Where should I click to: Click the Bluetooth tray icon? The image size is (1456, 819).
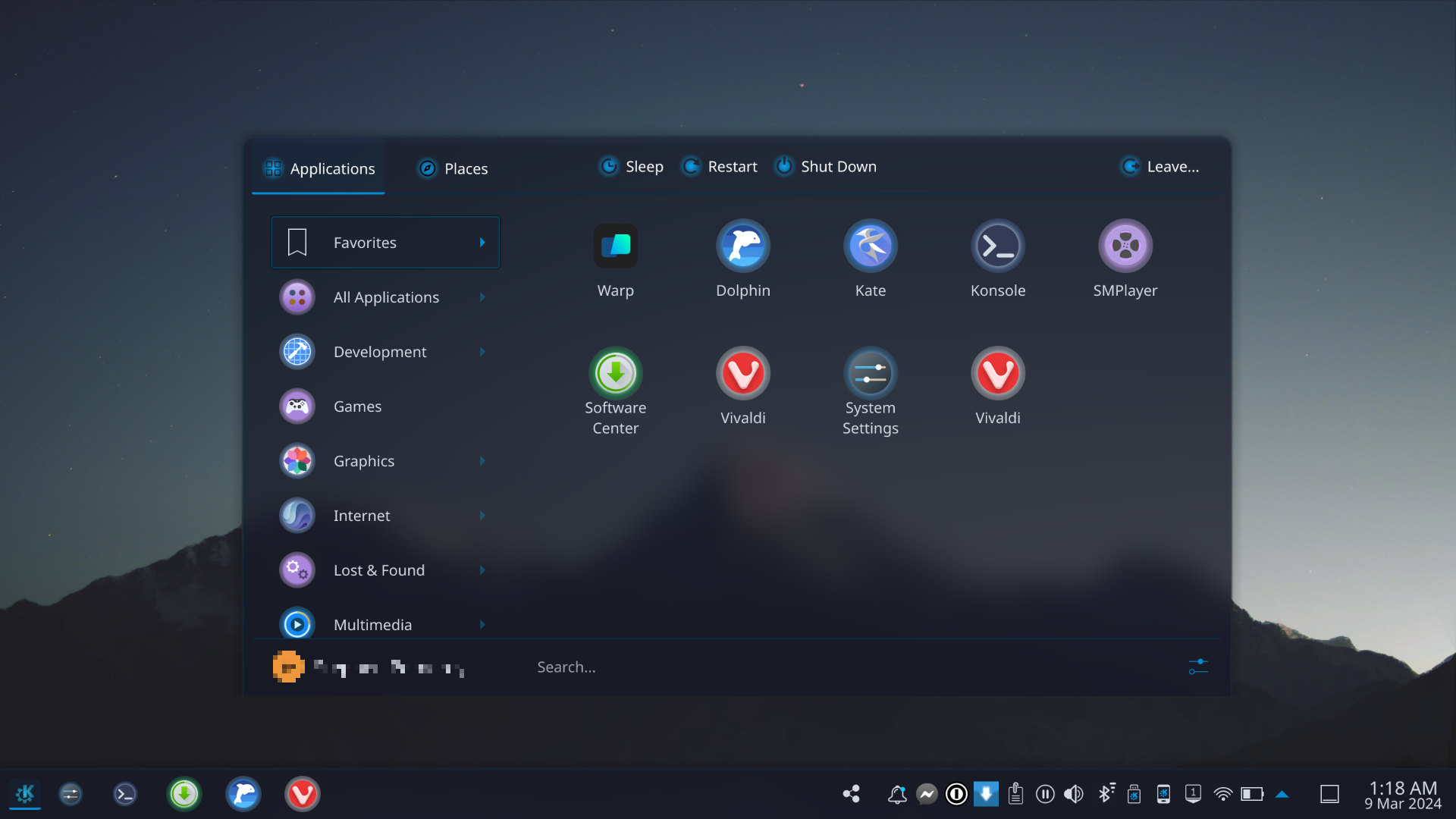click(x=1106, y=794)
